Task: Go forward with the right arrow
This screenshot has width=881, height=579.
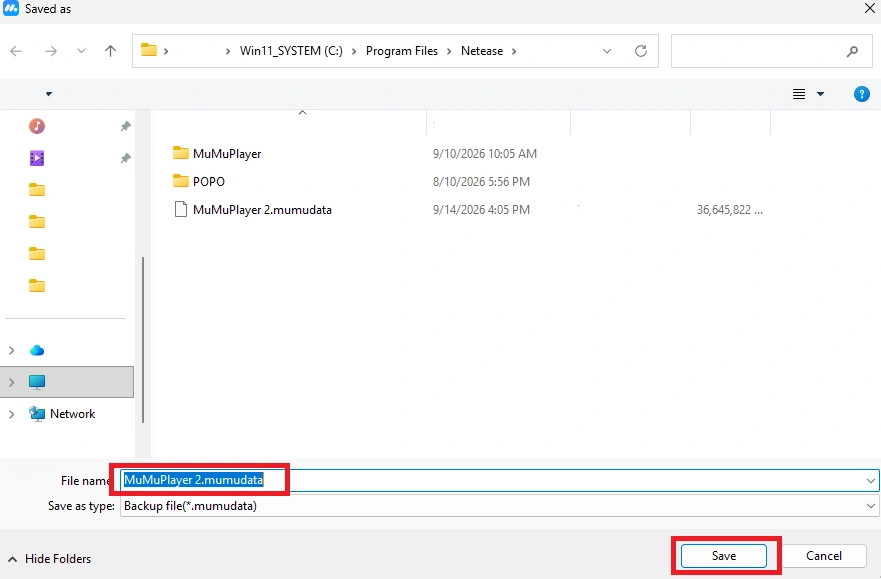Action: coord(51,51)
